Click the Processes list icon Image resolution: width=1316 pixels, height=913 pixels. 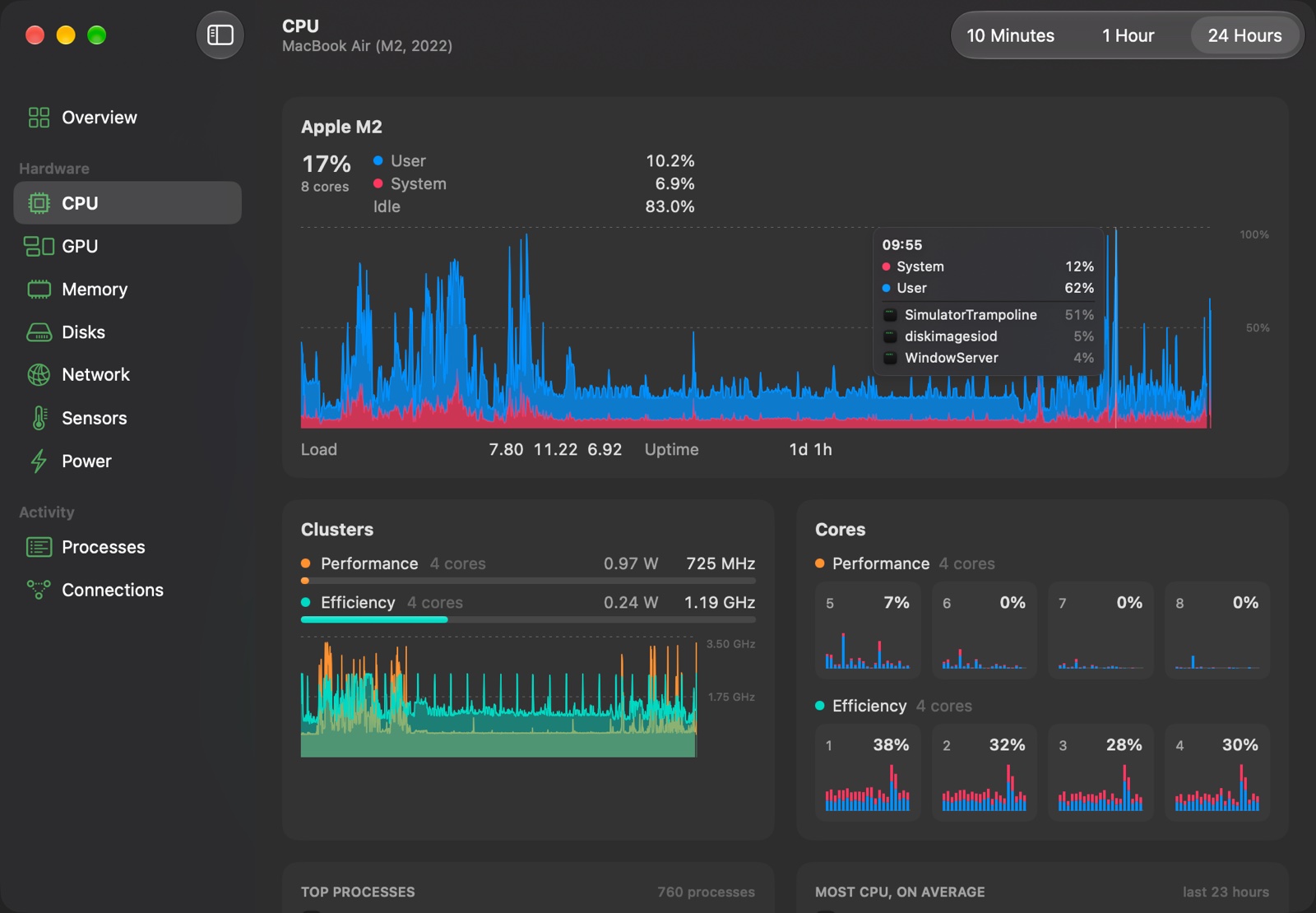point(39,547)
